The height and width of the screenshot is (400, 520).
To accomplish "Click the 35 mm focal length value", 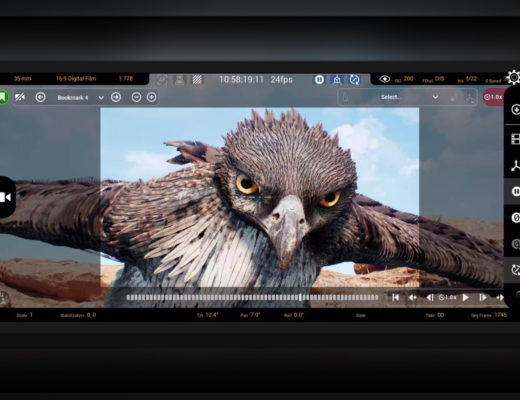I will click(x=22, y=79).
